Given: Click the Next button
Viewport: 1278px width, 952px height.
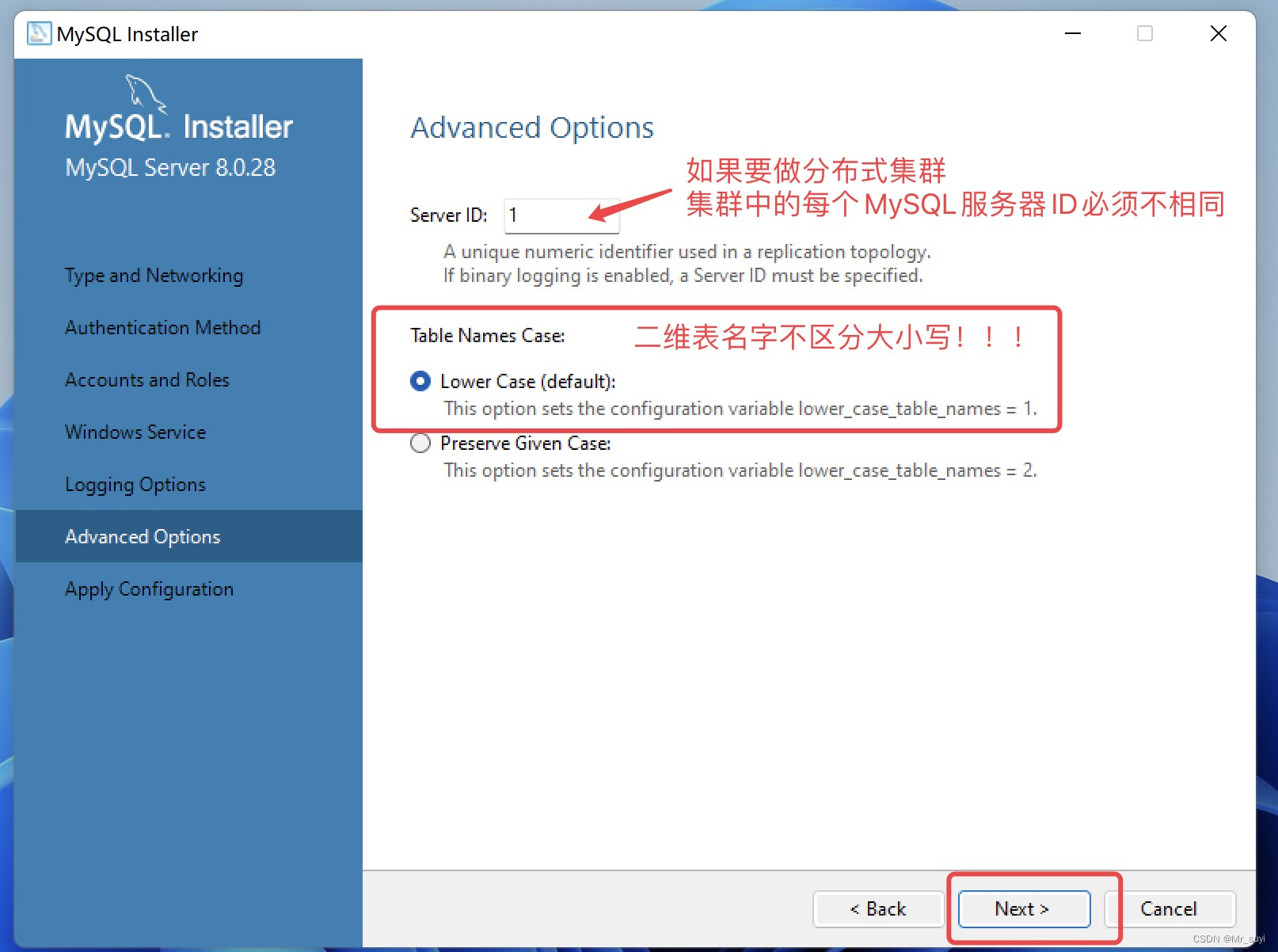Looking at the screenshot, I should click(1023, 908).
